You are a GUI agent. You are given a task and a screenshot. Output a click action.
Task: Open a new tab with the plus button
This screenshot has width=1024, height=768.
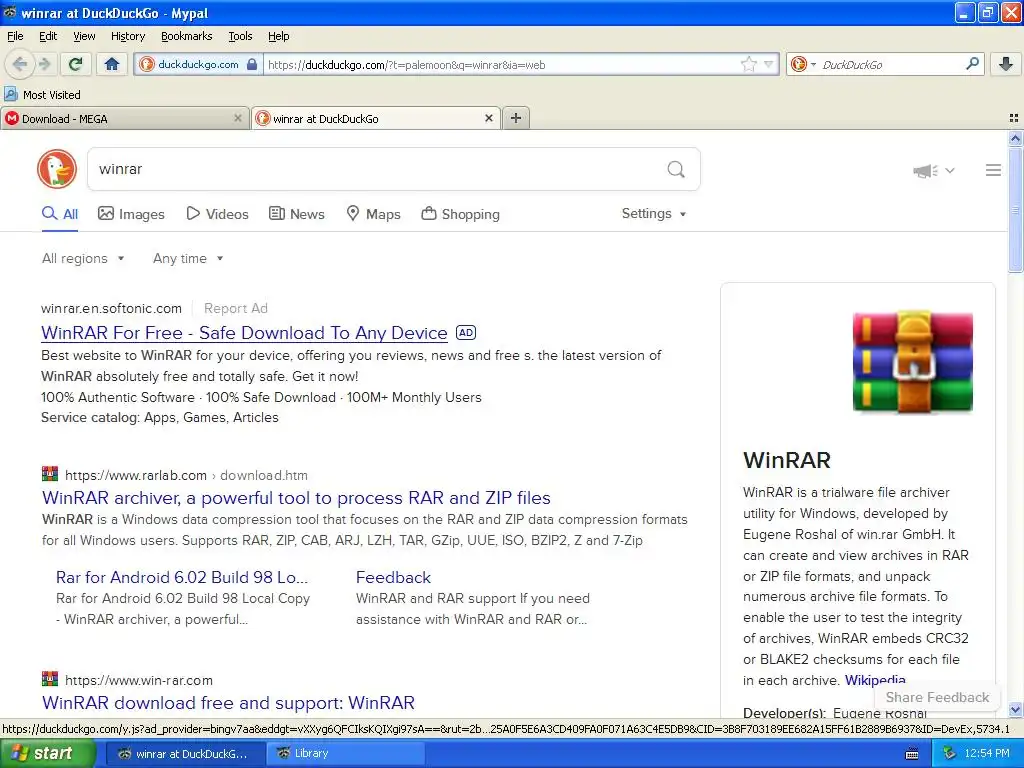click(516, 118)
